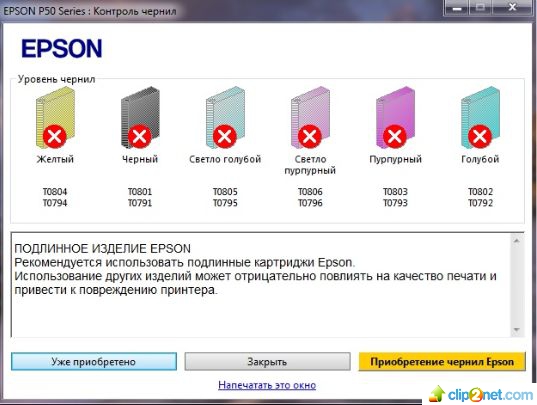
Task: Click cartridge code T0803
Action: coord(395,191)
